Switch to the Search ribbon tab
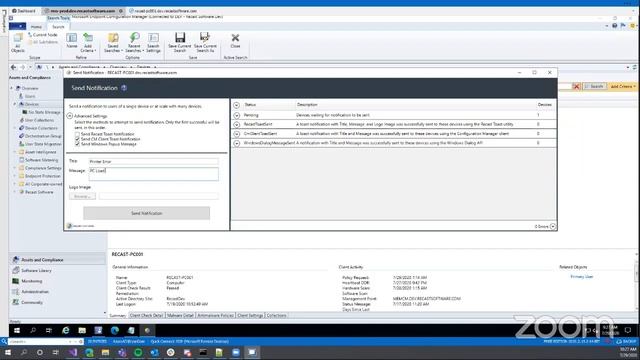The height and width of the screenshot is (360, 640). click(x=58, y=27)
